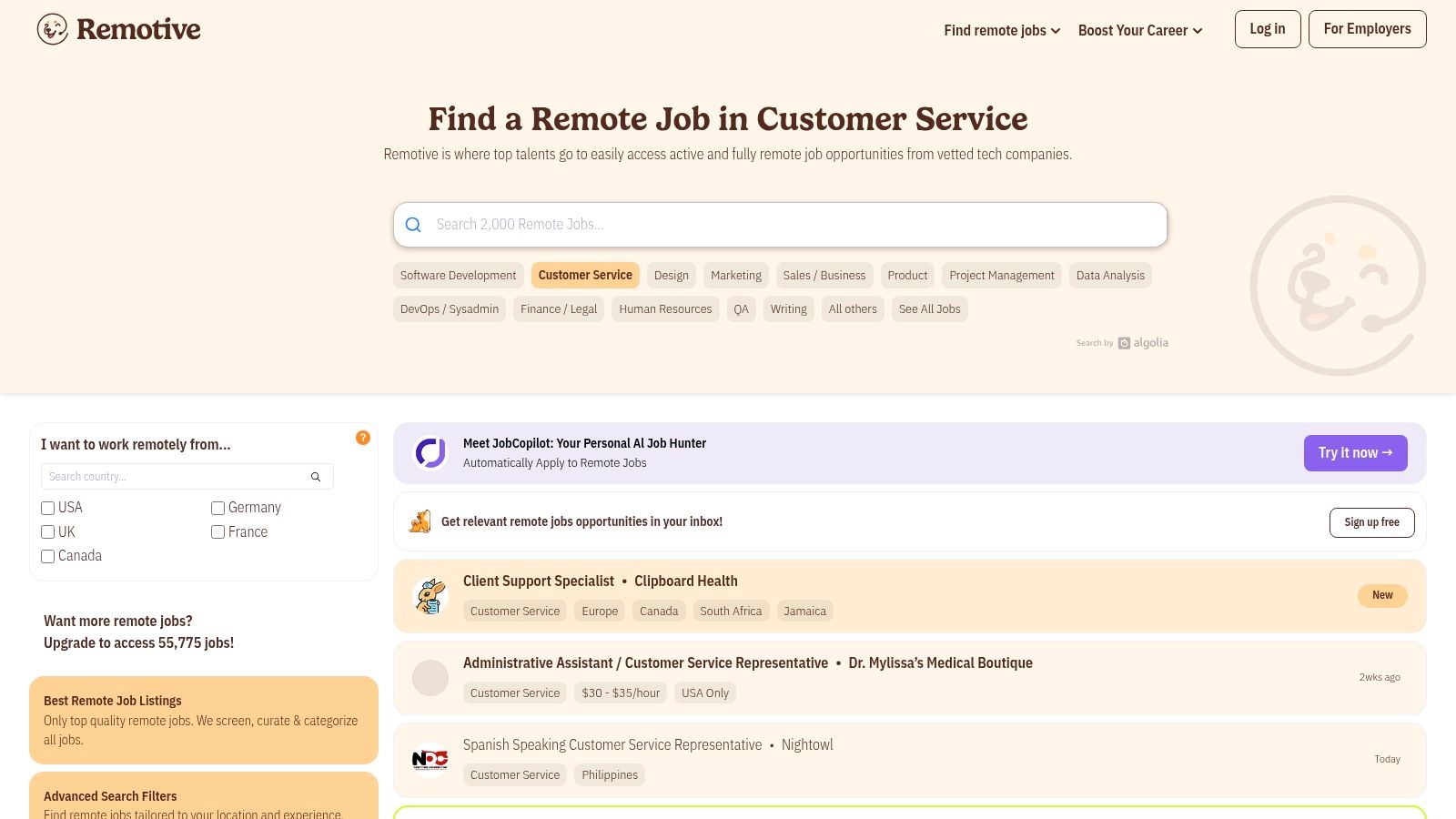Screen dimensions: 1456x819
Task: Click the magnifier icon in job search bar
Action: click(x=413, y=225)
